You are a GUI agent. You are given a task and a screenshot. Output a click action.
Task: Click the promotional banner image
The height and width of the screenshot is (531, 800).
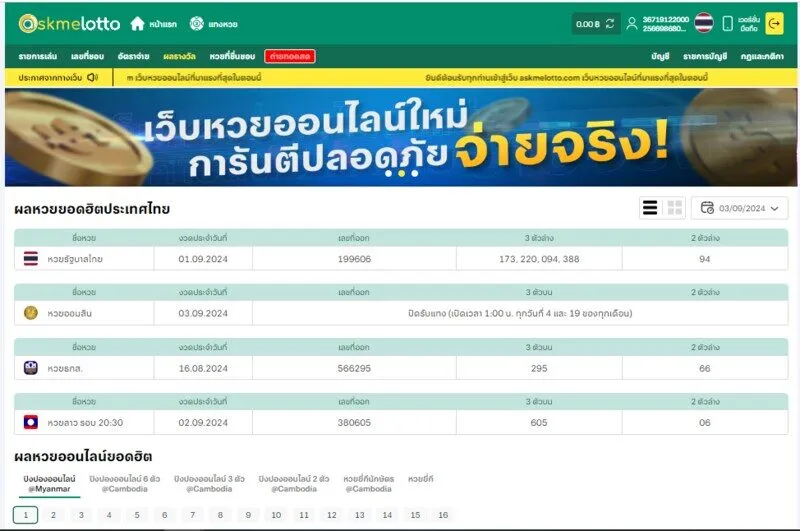tap(401, 137)
